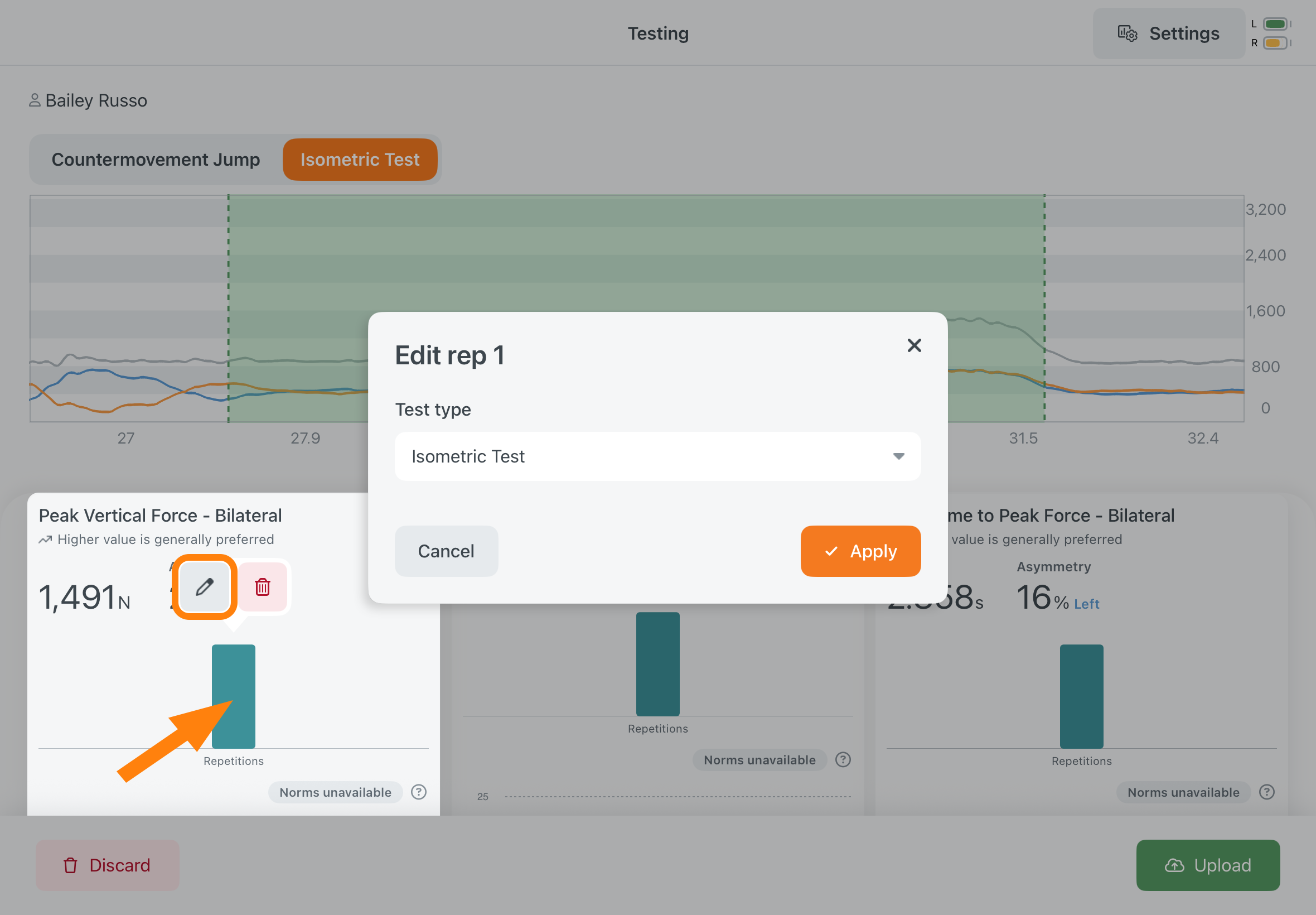Click the dropdown arrow in Test type field
Viewport: 1316px width, 915px height.
point(898,456)
